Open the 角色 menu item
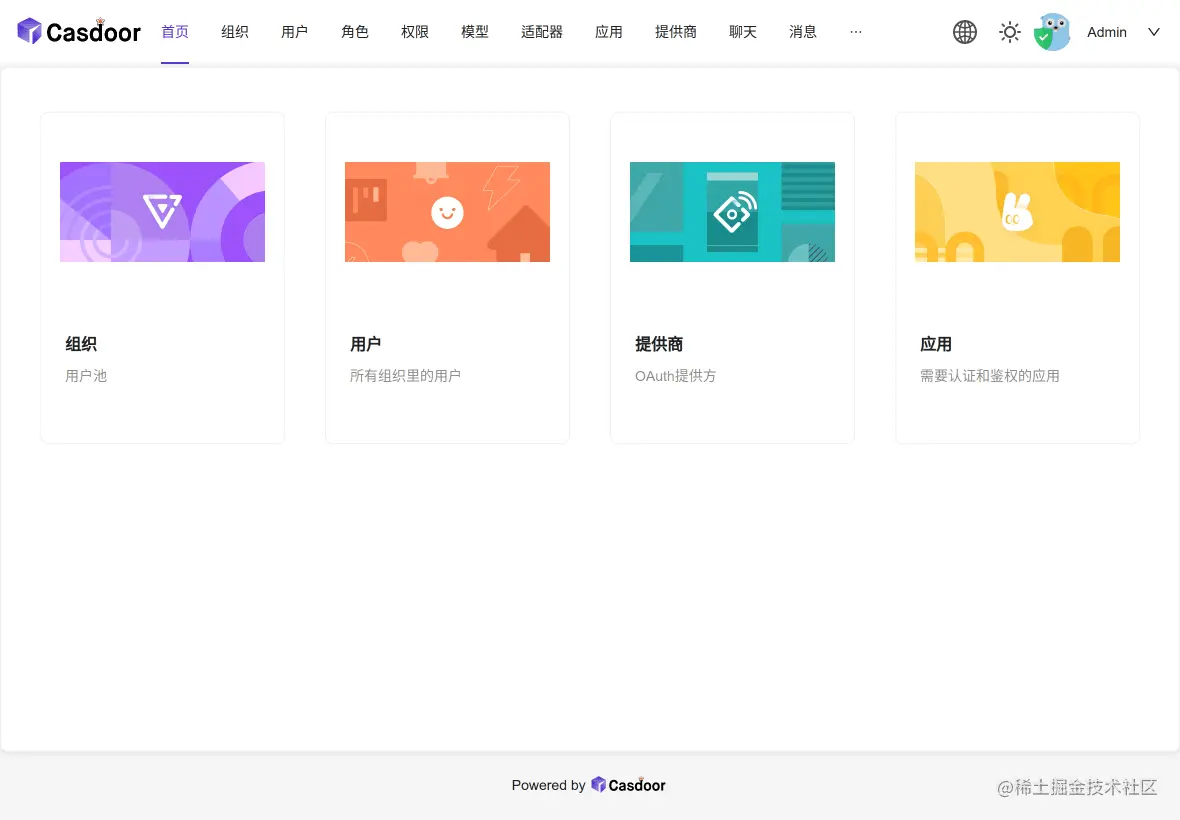This screenshot has width=1180, height=820. click(354, 32)
